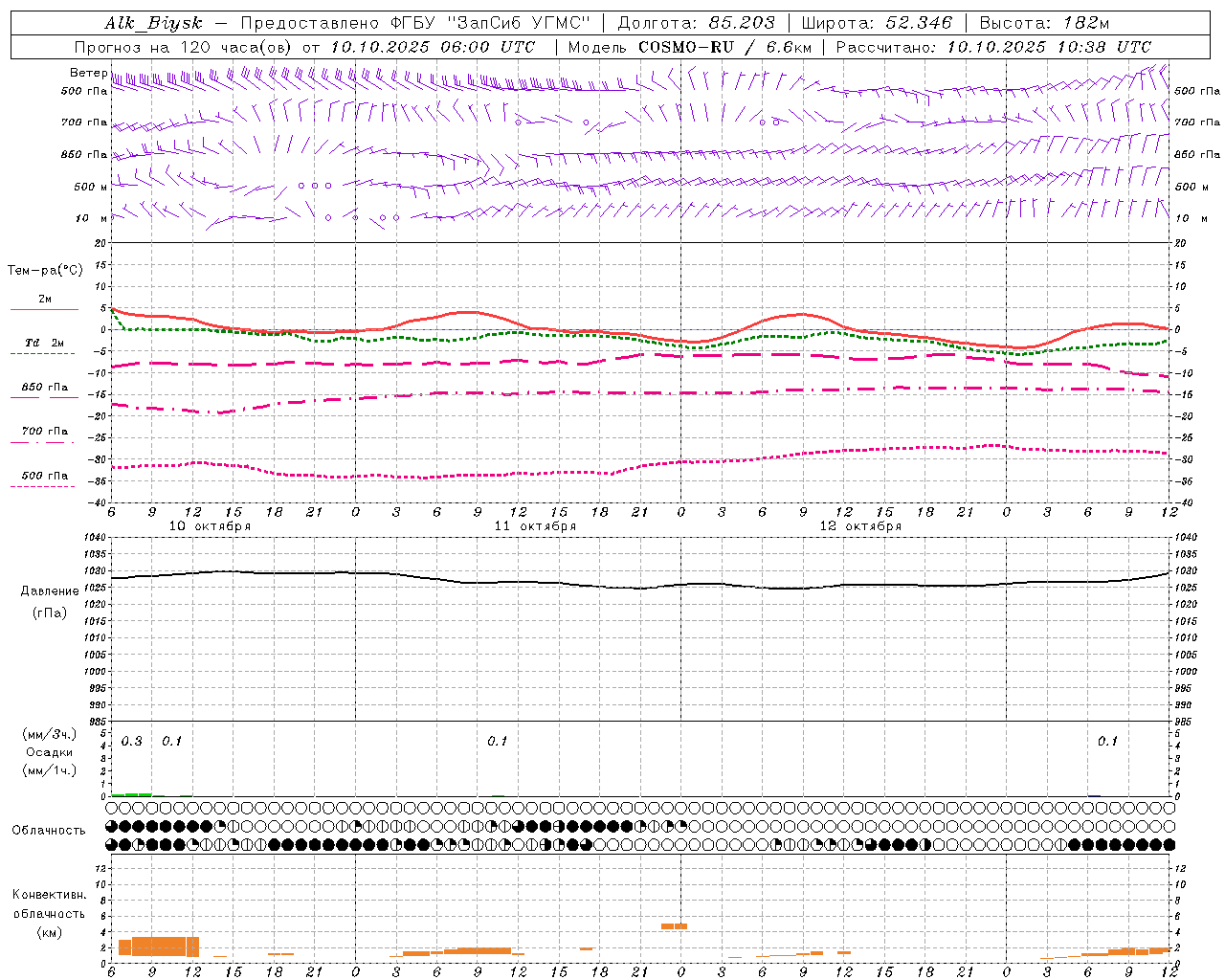This screenshot has width=1225, height=980.
Task: Click the Td 2м legend label
Action: [x=44, y=343]
